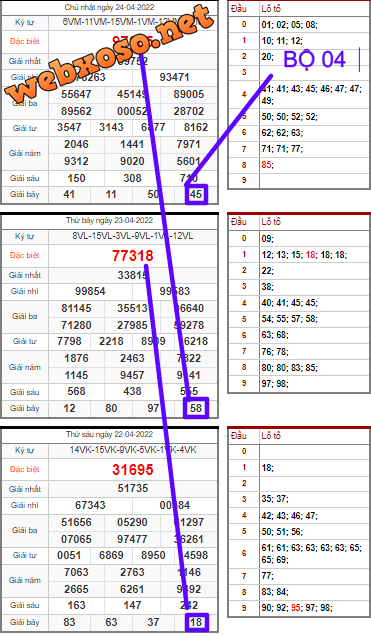Click the header 'Chủ nhật ngày 24-04-2022'
The image size is (371, 636).
click(x=109, y=8)
